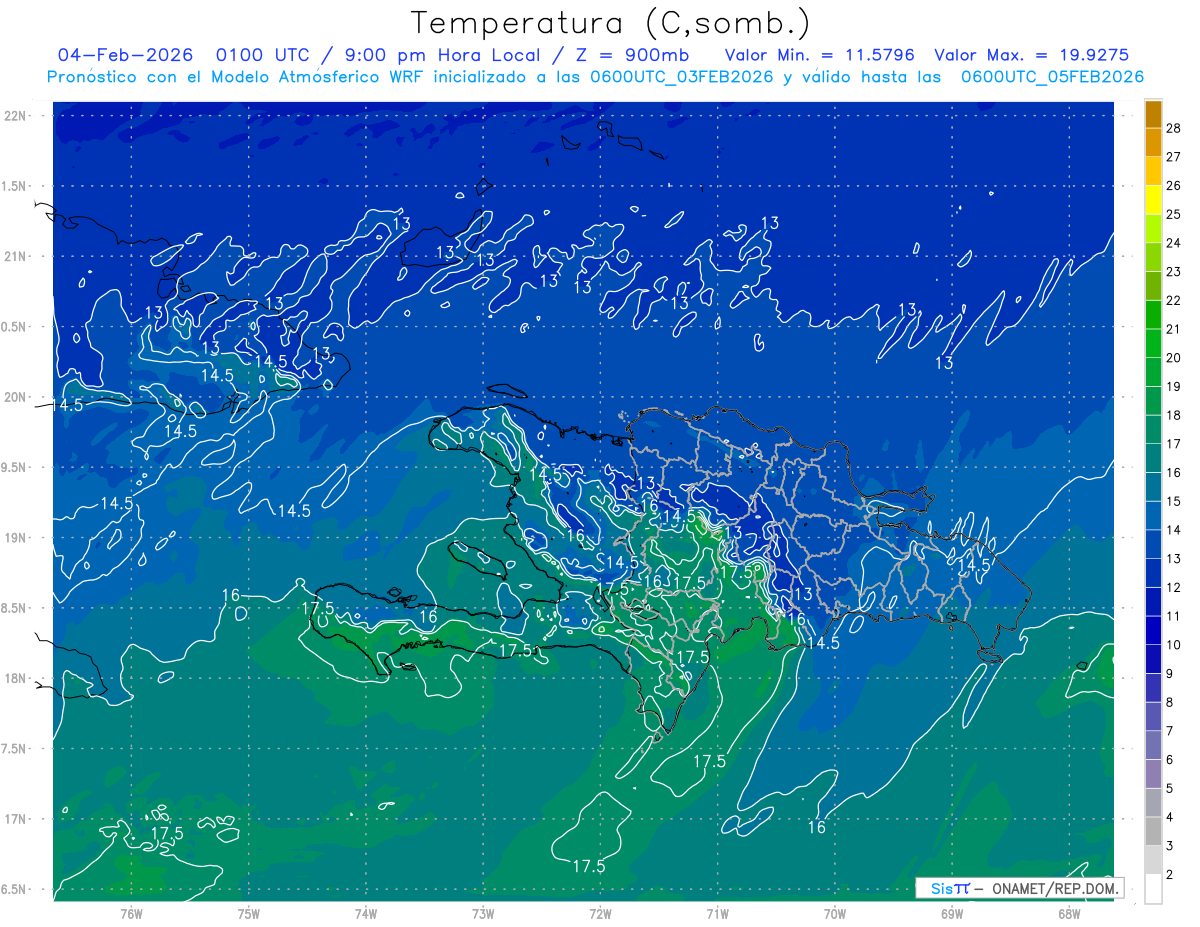Click the '20N' latitude axis label
The height and width of the screenshot is (927, 1200).
[x=17, y=397]
